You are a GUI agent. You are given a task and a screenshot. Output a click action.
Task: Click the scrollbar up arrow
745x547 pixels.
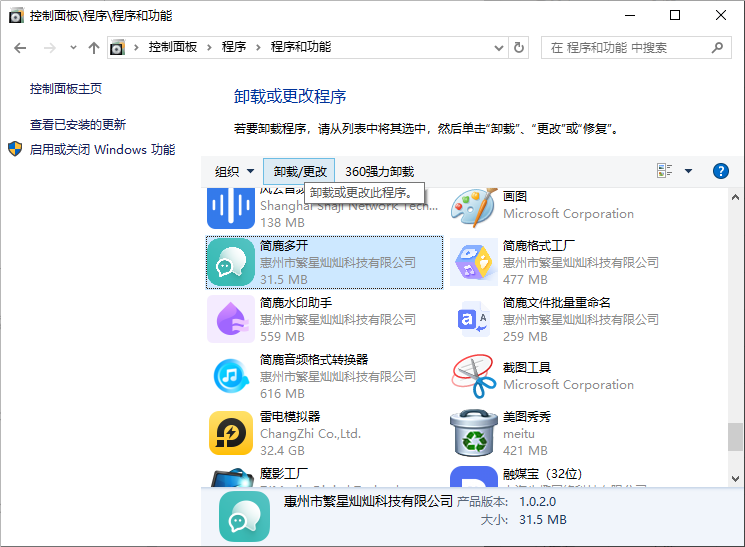coord(735,197)
